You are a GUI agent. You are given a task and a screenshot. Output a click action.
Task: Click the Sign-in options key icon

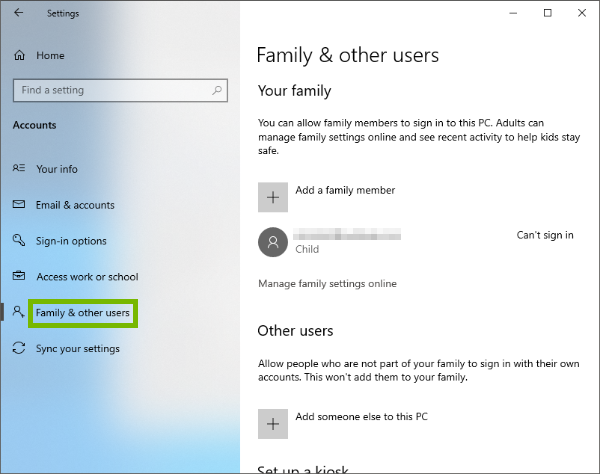tap(19, 240)
